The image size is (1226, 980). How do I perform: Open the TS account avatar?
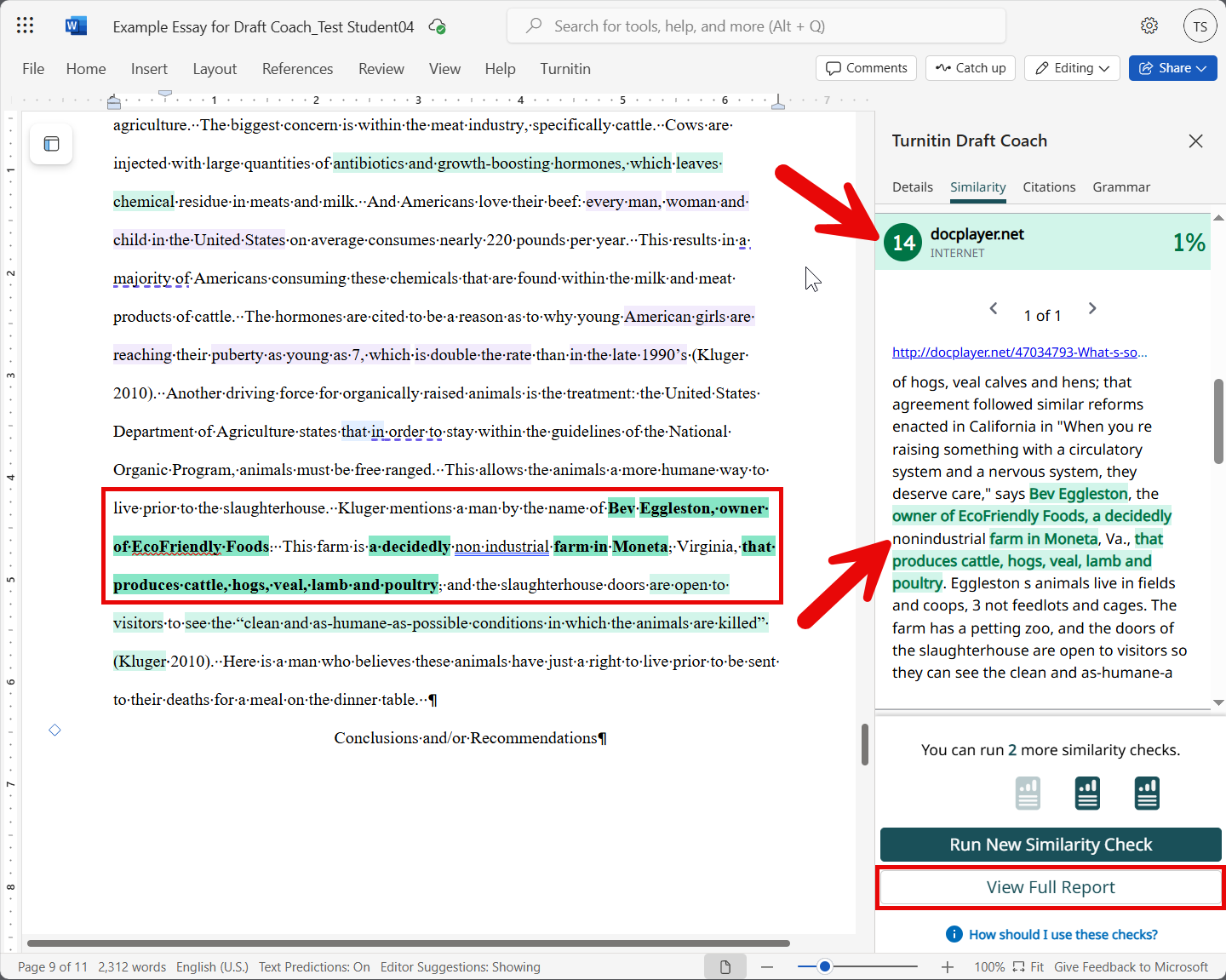pyautogui.click(x=1200, y=26)
